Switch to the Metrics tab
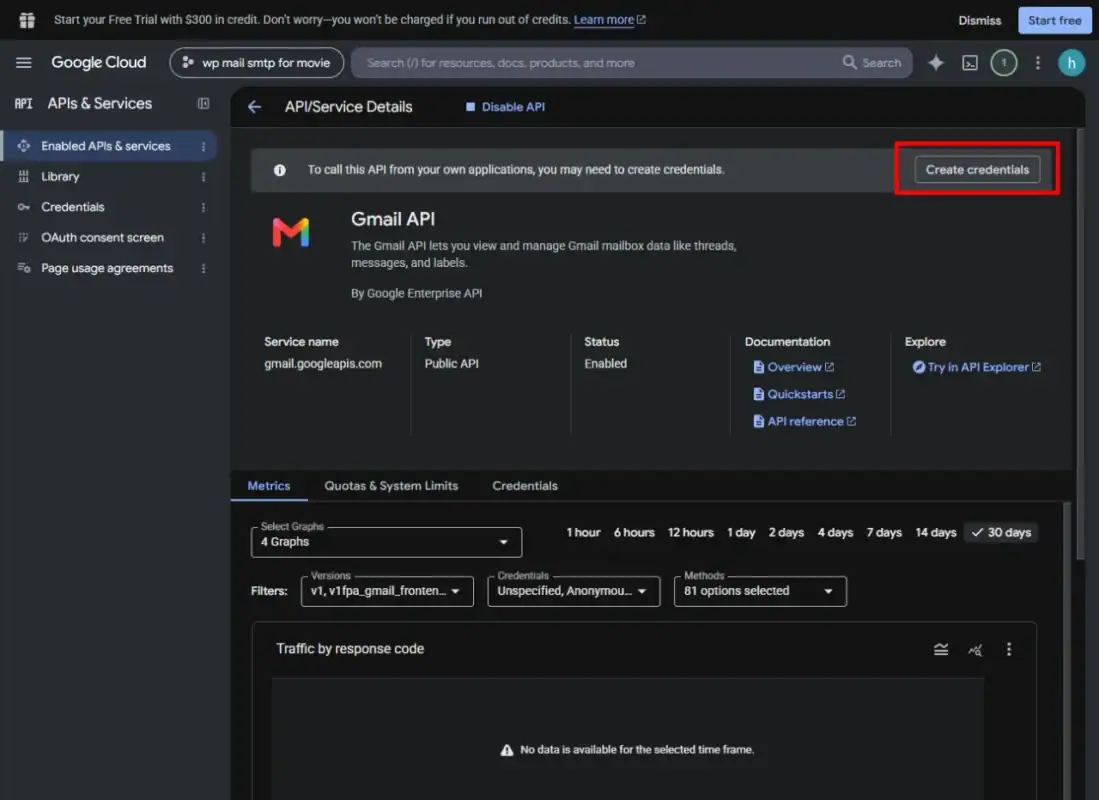 pos(268,486)
